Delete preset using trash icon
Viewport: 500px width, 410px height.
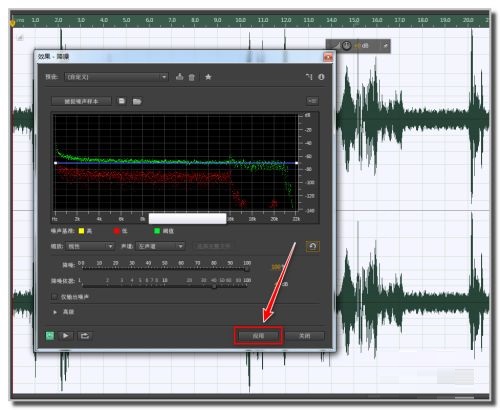click(x=192, y=77)
